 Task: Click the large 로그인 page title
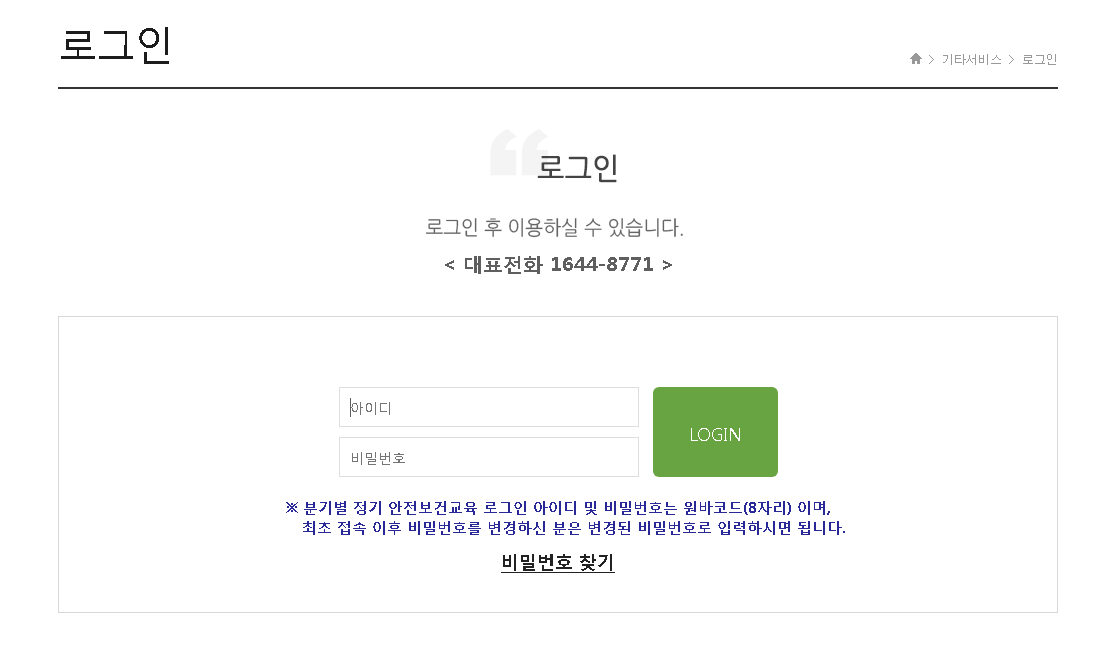tap(115, 45)
